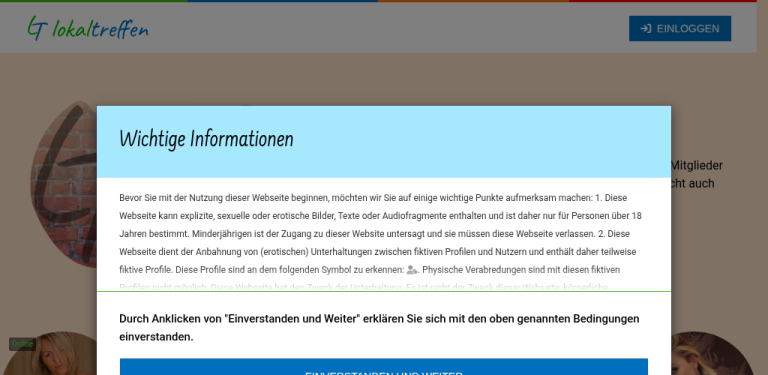Click the word 'Mitglieder' behind the dialog
This screenshot has width=768, height=375.
point(696,165)
